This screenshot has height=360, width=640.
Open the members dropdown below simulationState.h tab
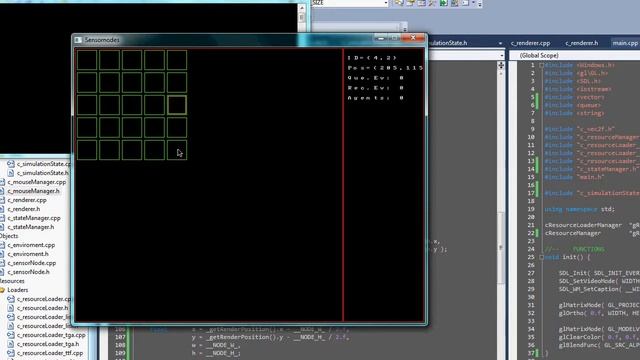pos(502,56)
